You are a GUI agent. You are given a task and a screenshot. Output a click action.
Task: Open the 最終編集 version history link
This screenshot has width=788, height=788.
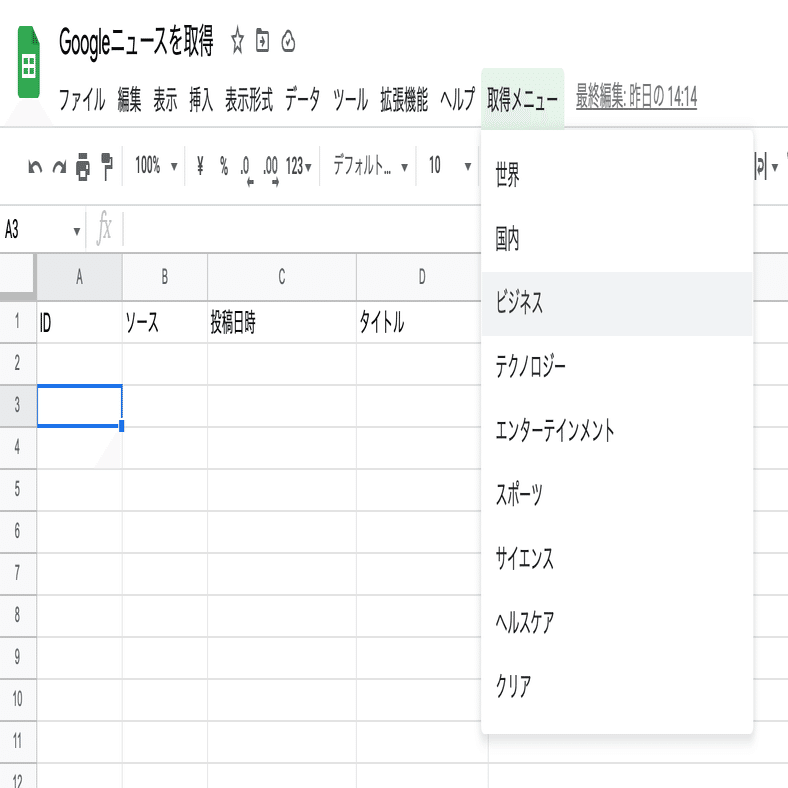[636, 97]
